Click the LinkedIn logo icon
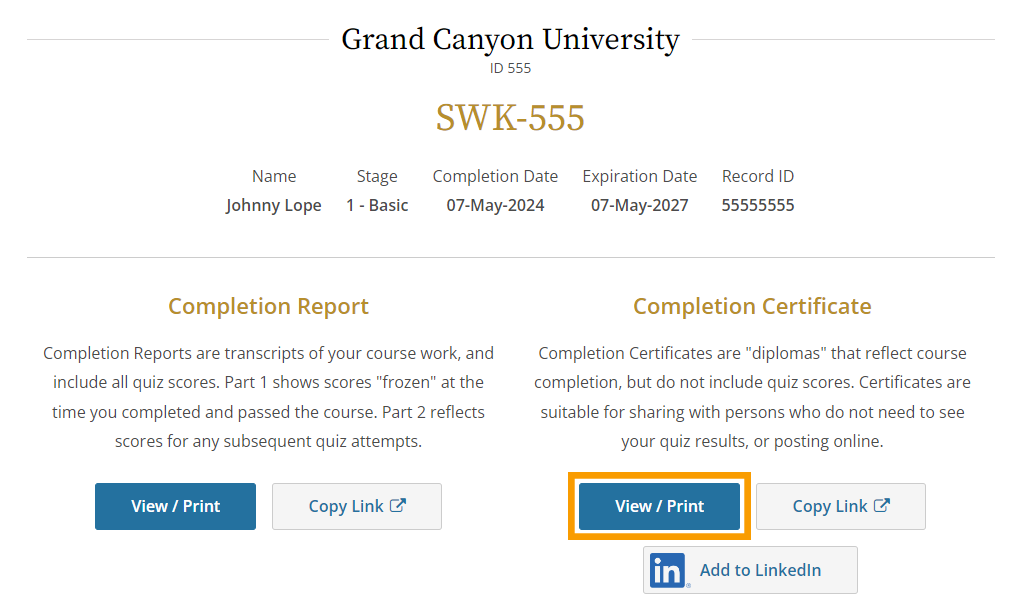Viewport: 1023px width, 614px height. pyautogui.click(x=667, y=570)
